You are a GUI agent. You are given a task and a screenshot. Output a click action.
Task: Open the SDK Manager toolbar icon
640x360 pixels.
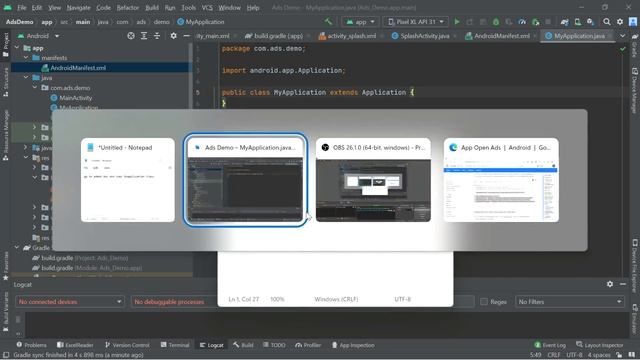(x=590, y=22)
